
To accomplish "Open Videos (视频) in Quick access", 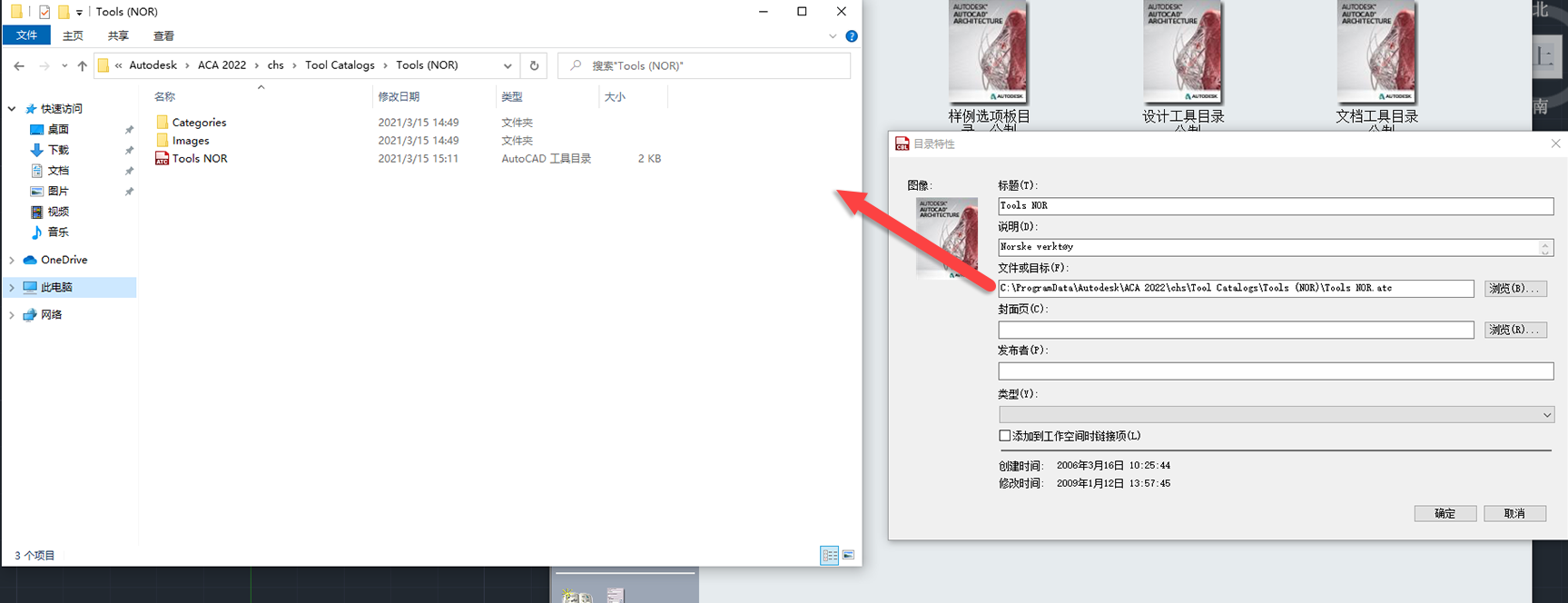I will (50, 212).
